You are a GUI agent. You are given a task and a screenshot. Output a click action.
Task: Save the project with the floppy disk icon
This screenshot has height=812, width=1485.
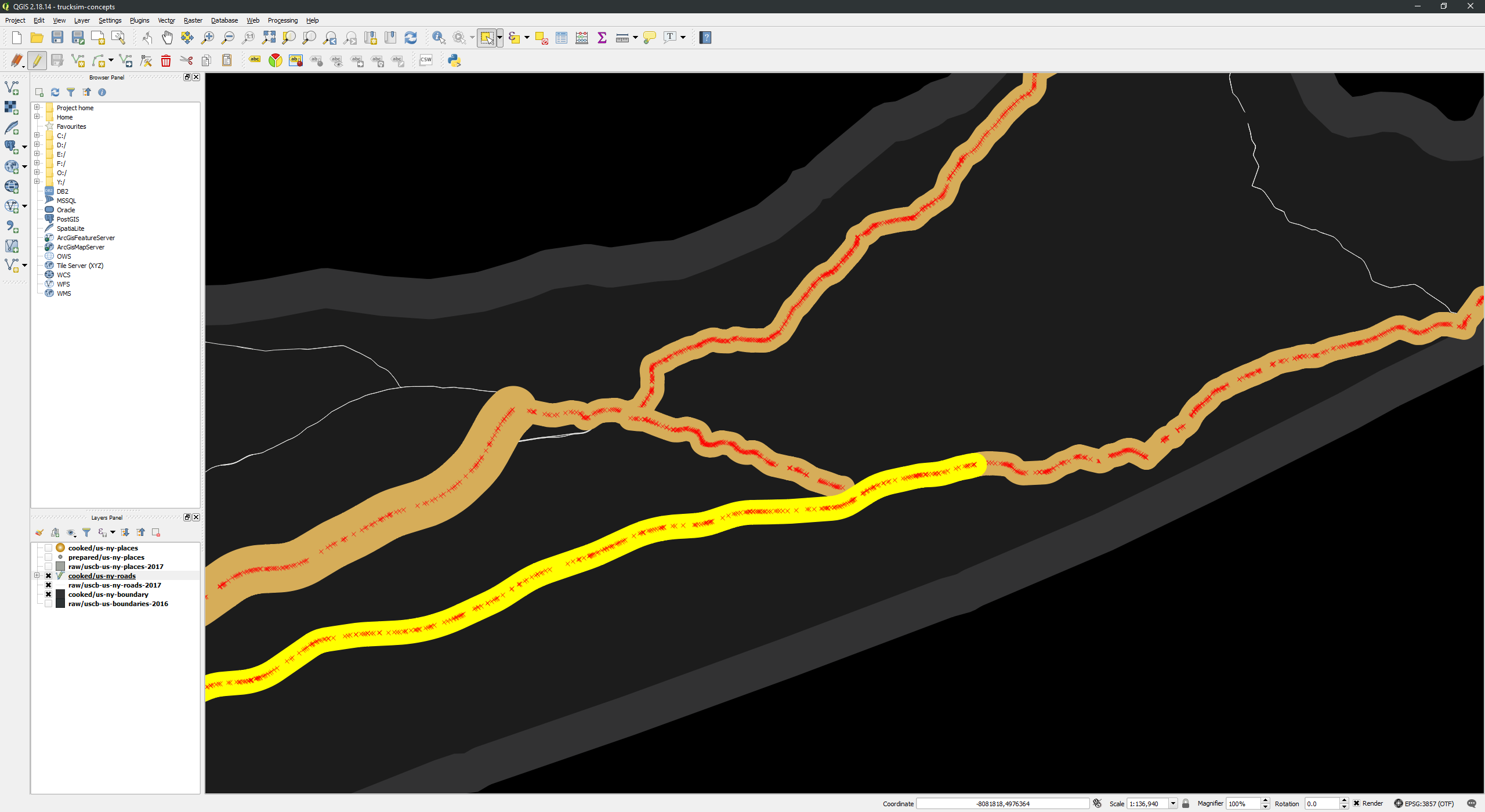coord(57,38)
